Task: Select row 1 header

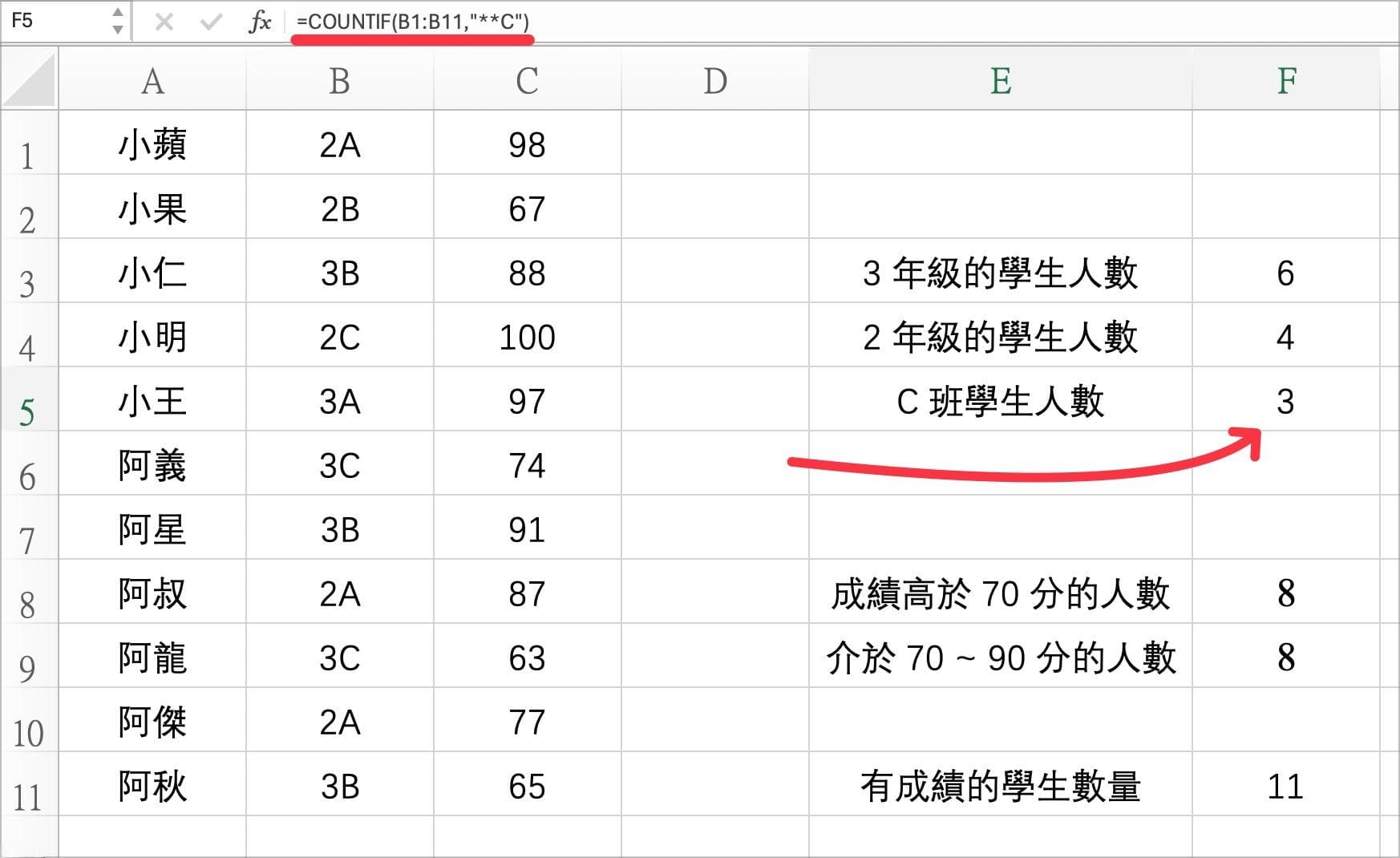Action: (29, 143)
